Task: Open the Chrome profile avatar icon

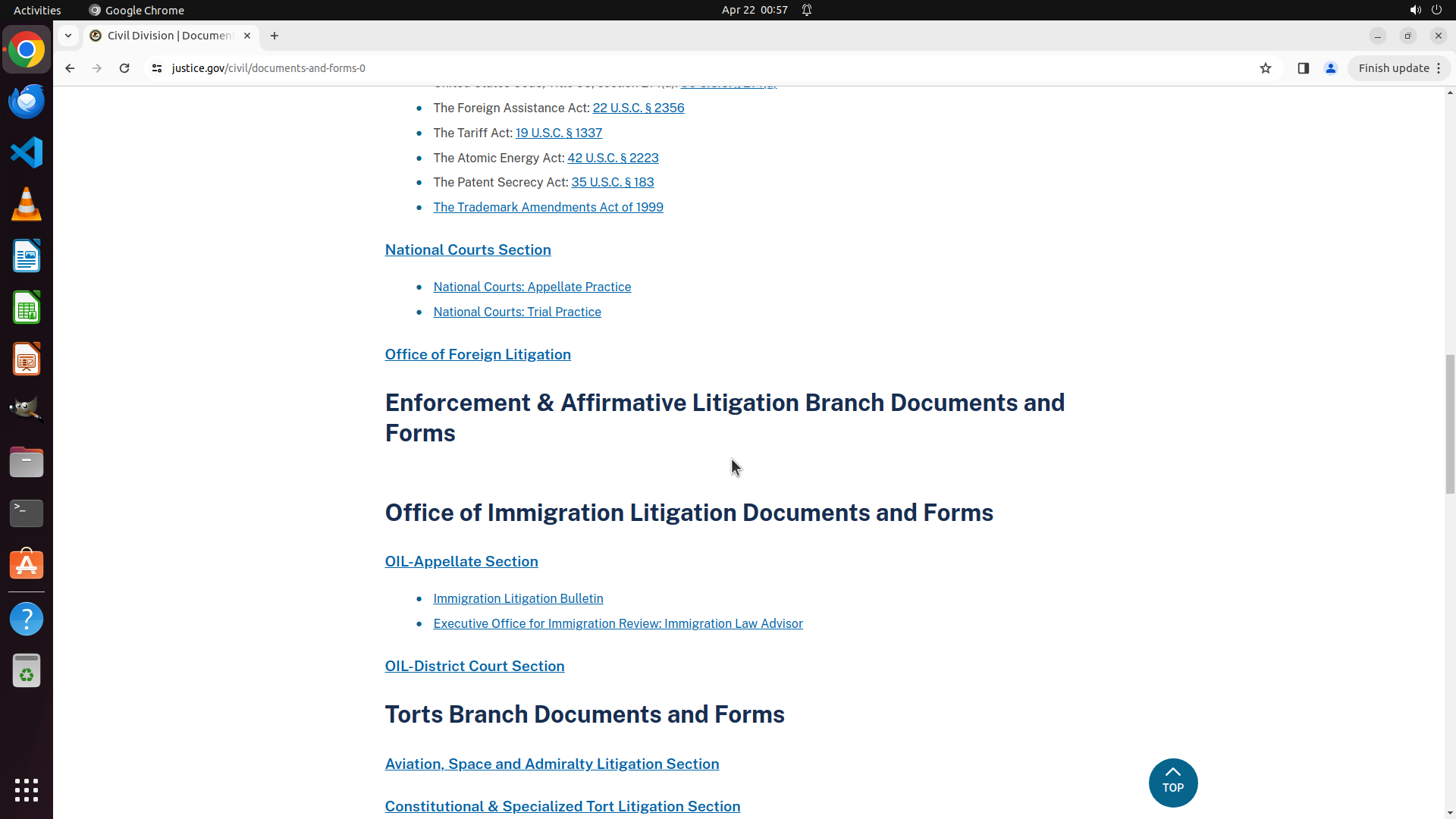Action: coord(1330,68)
